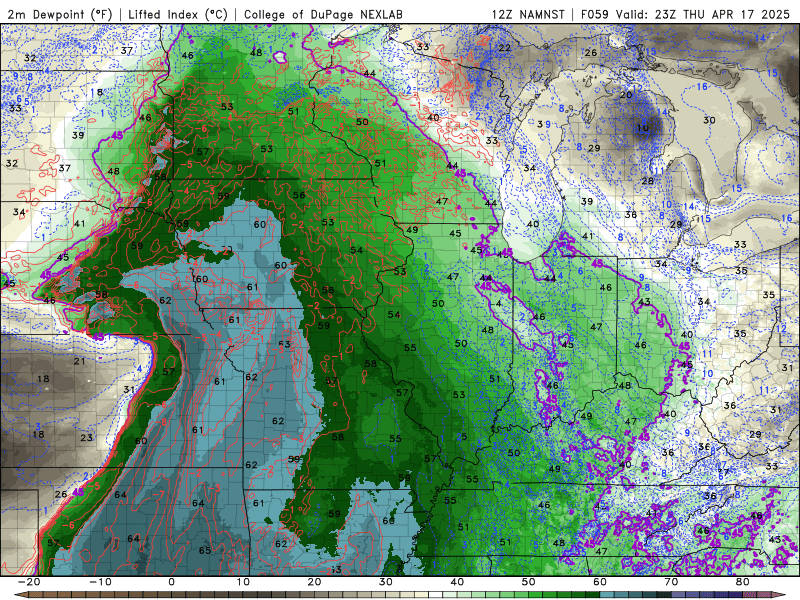The width and height of the screenshot is (800, 600).
Task: Click the "0" color scale label
Action: tap(171, 582)
